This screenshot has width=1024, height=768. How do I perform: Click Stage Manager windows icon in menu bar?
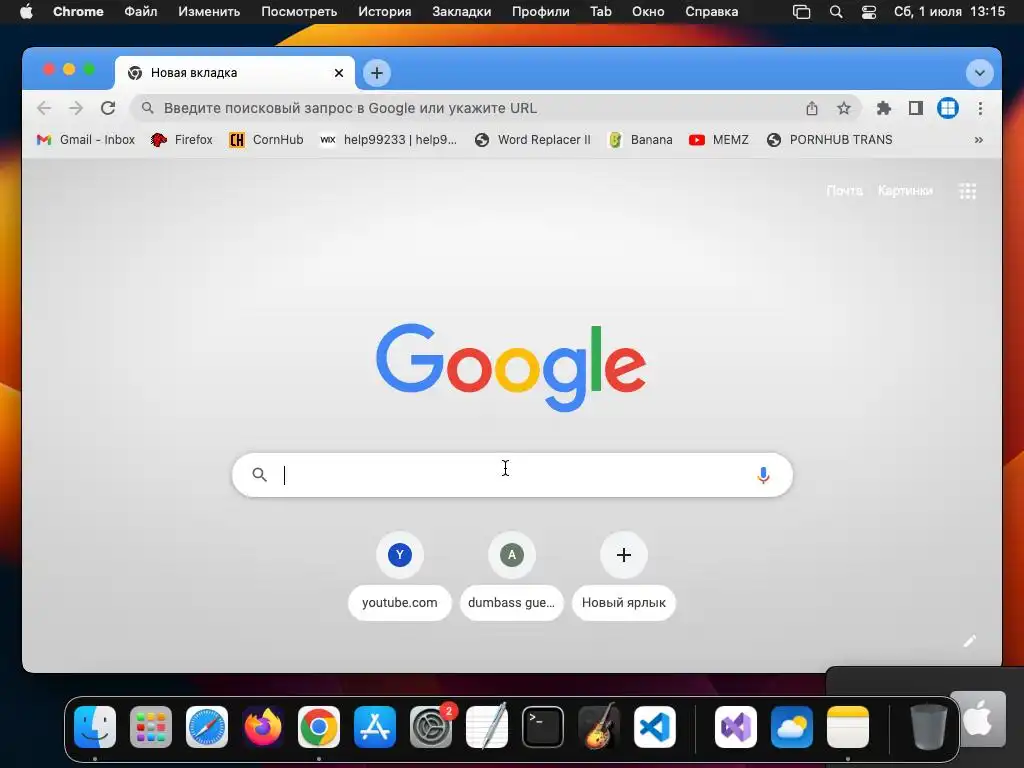pos(801,12)
